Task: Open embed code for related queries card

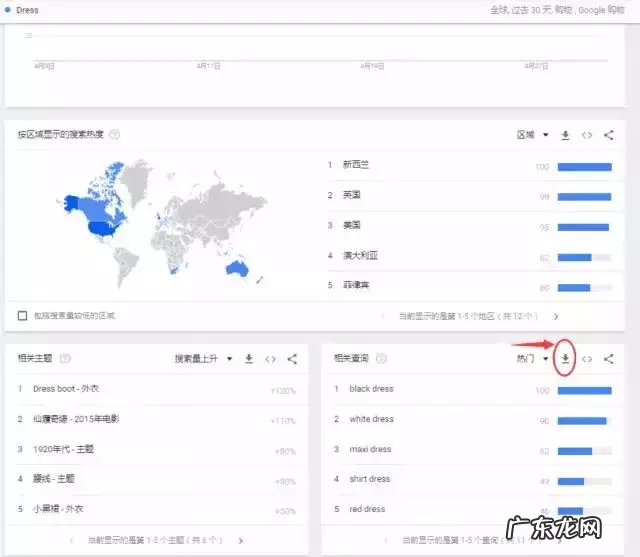Action: point(587,359)
